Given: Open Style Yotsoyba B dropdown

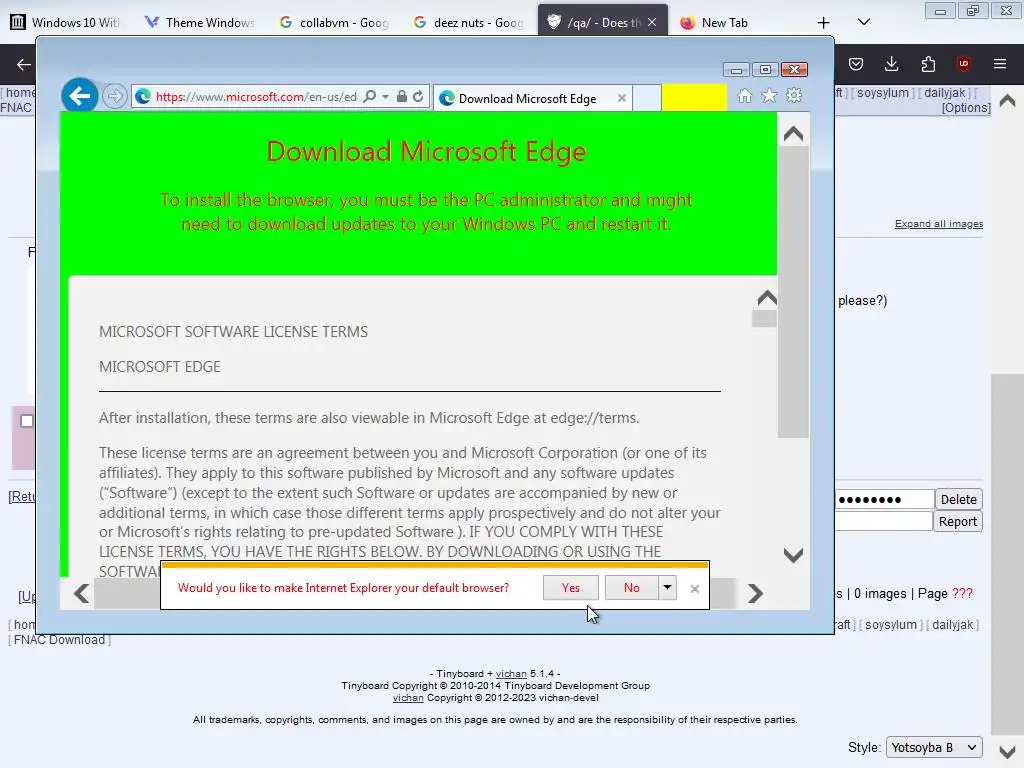Looking at the screenshot, I should pyautogui.click(x=934, y=748).
